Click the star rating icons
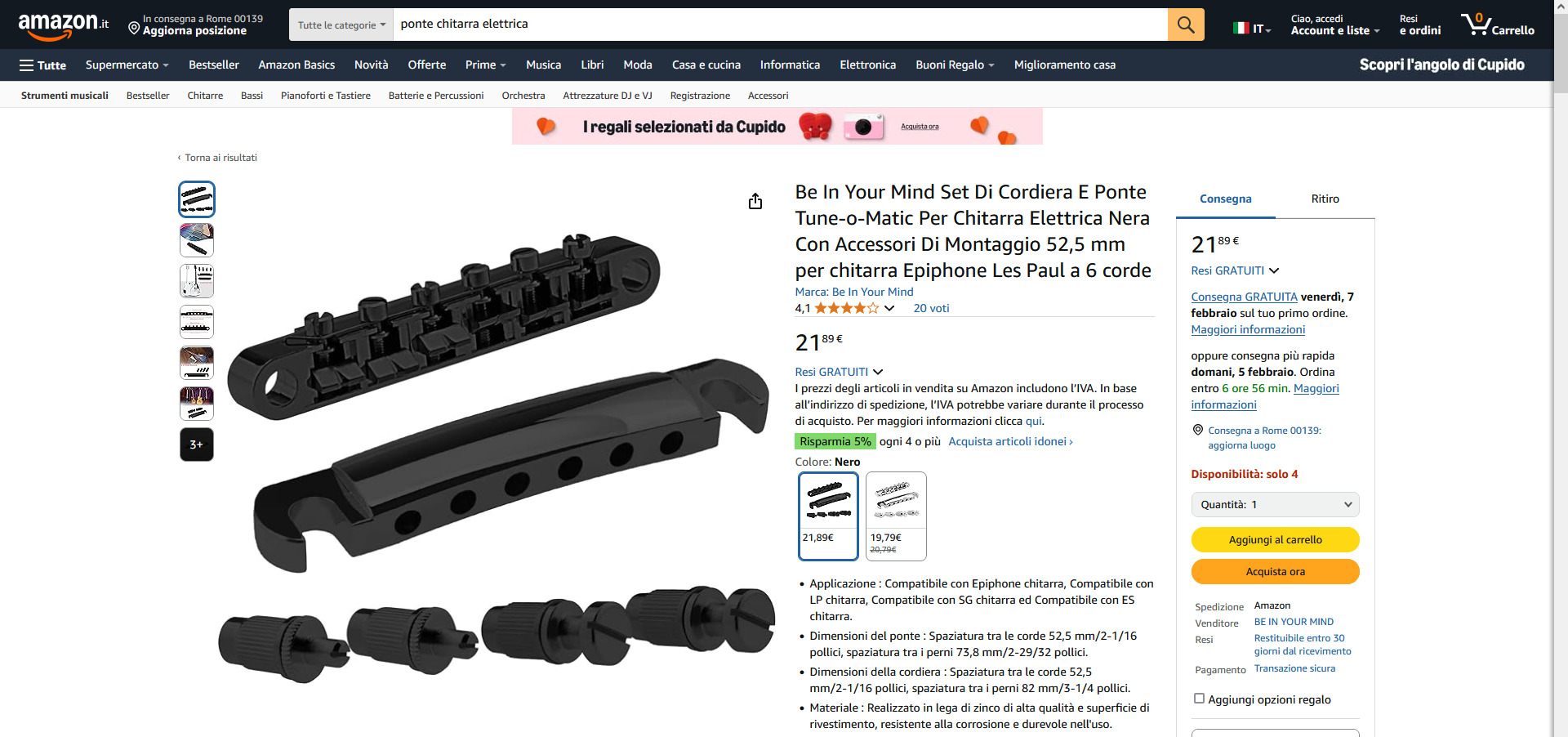 (847, 308)
